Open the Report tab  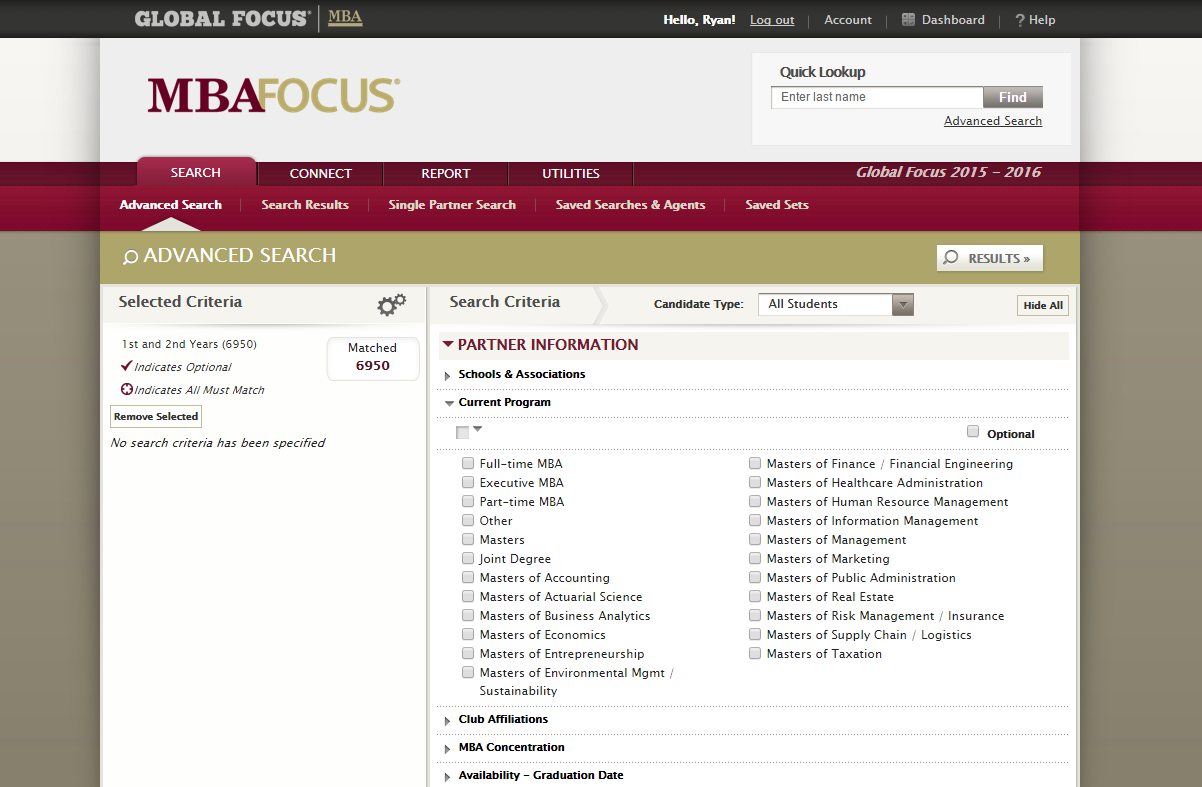coord(446,173)
